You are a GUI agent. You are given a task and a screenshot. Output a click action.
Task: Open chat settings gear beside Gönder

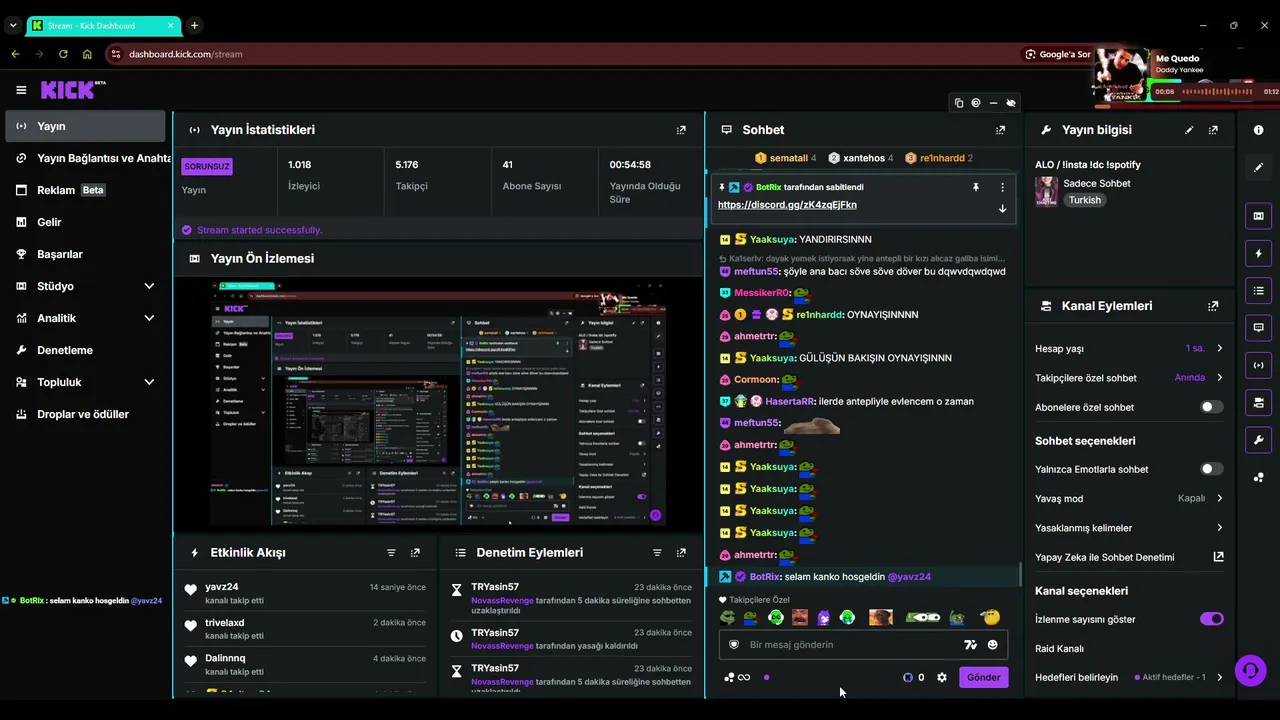[x=941, y=677]
